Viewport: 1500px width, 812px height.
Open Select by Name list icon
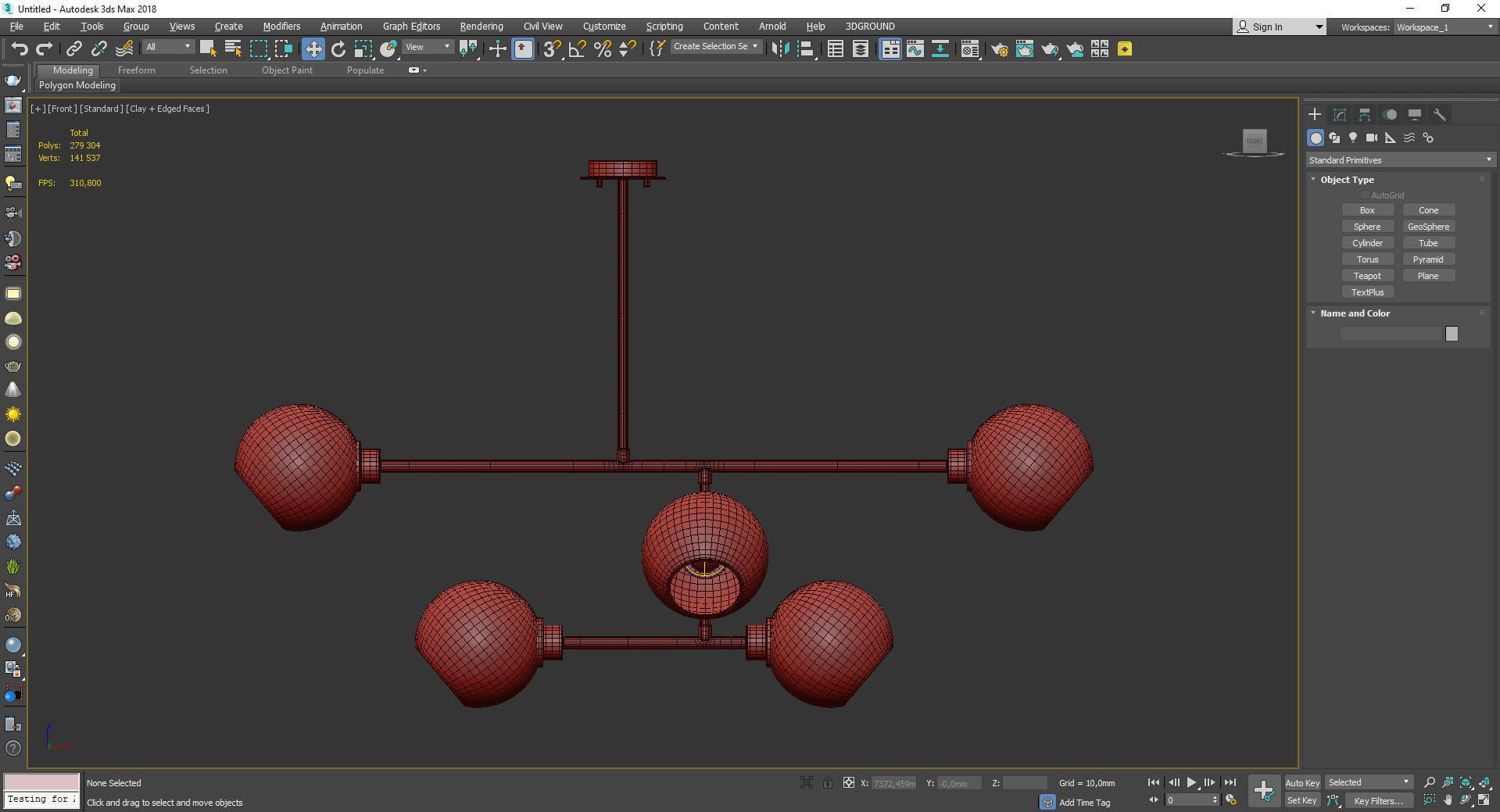[x=233, y=49]
